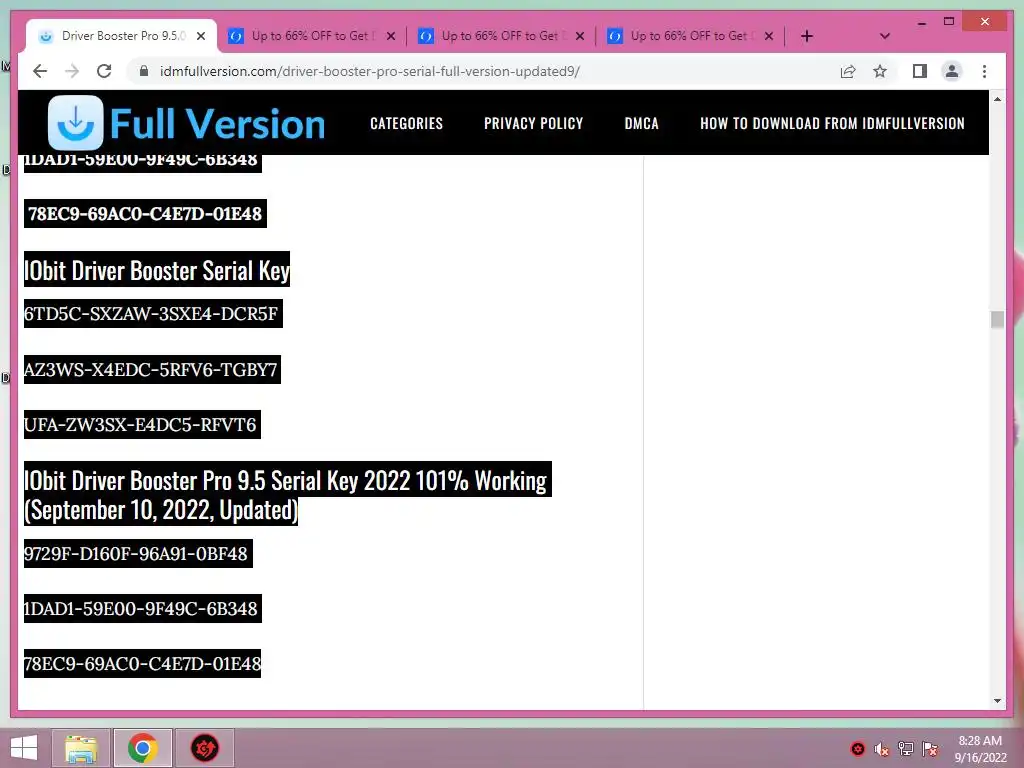Click the scrollbar down arrow
Viewport: 1024px width, 768px height.
click(997, 701)
